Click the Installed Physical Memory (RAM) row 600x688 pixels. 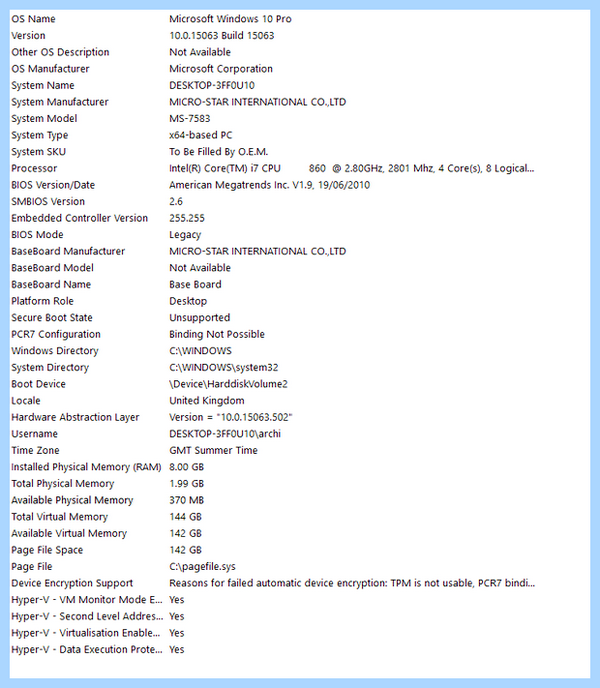(x=300, y=467)
